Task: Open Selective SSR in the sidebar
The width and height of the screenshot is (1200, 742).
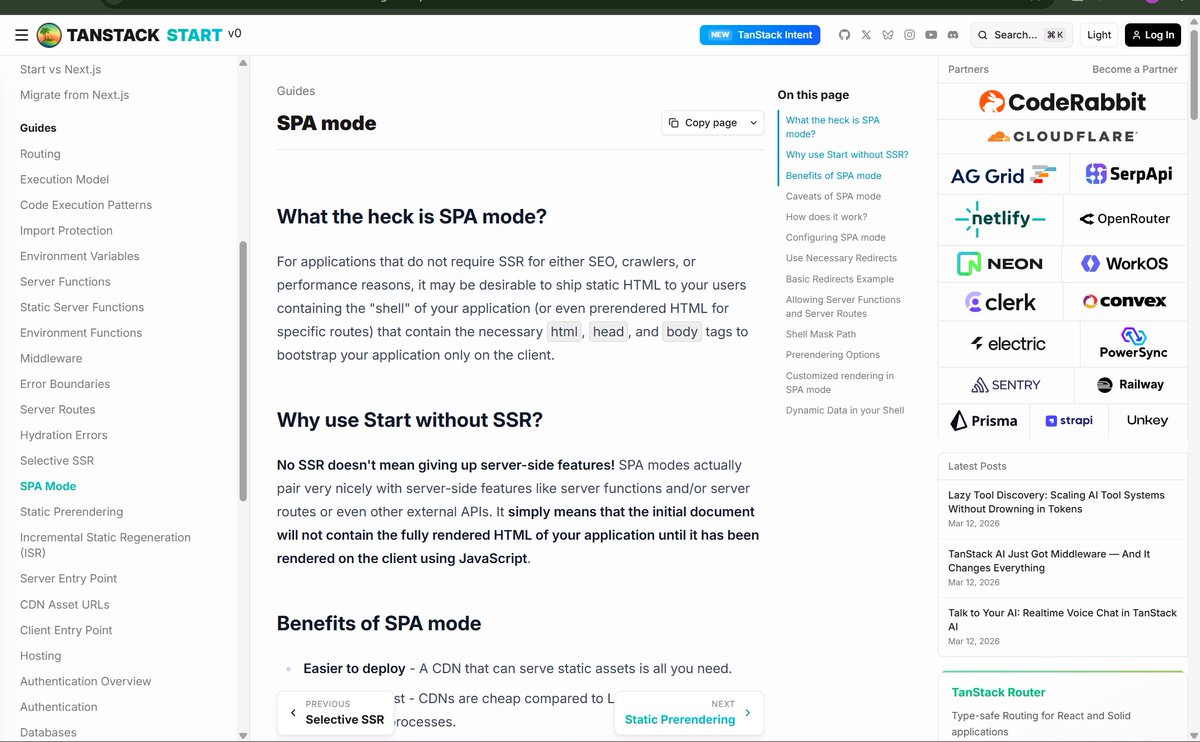Action: pyautogui.click(x=57, y=461)
